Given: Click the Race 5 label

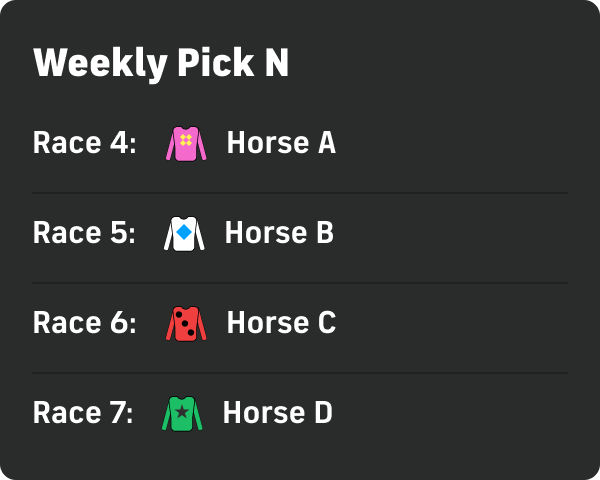Looking at the screenshot, I should (84, 233).
